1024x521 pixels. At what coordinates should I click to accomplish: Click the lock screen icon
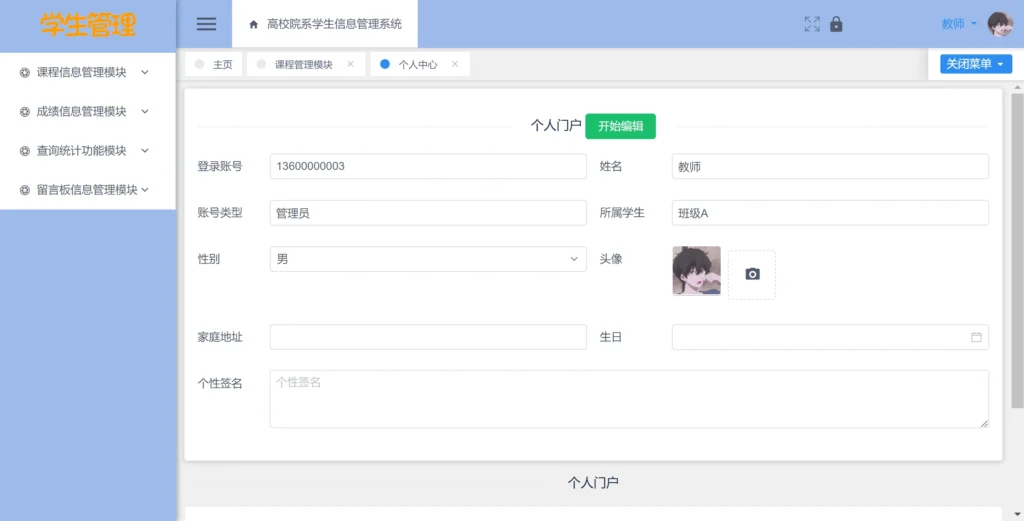click(x=836, y=24)
